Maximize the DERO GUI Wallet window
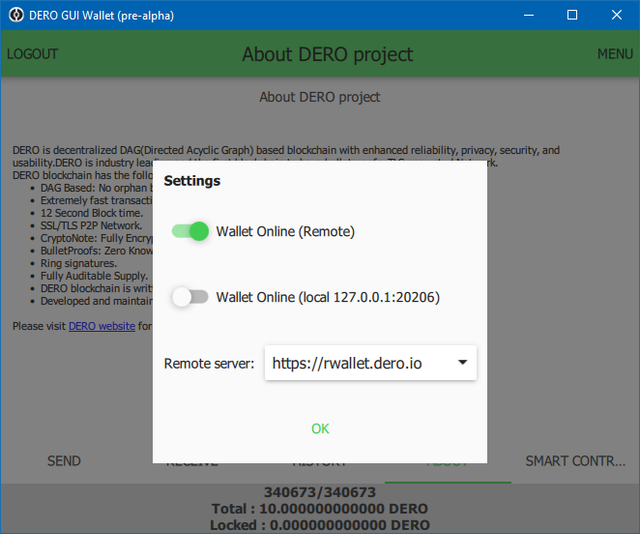The width and height of the screenshot is (640, 534). coord(572,15)
